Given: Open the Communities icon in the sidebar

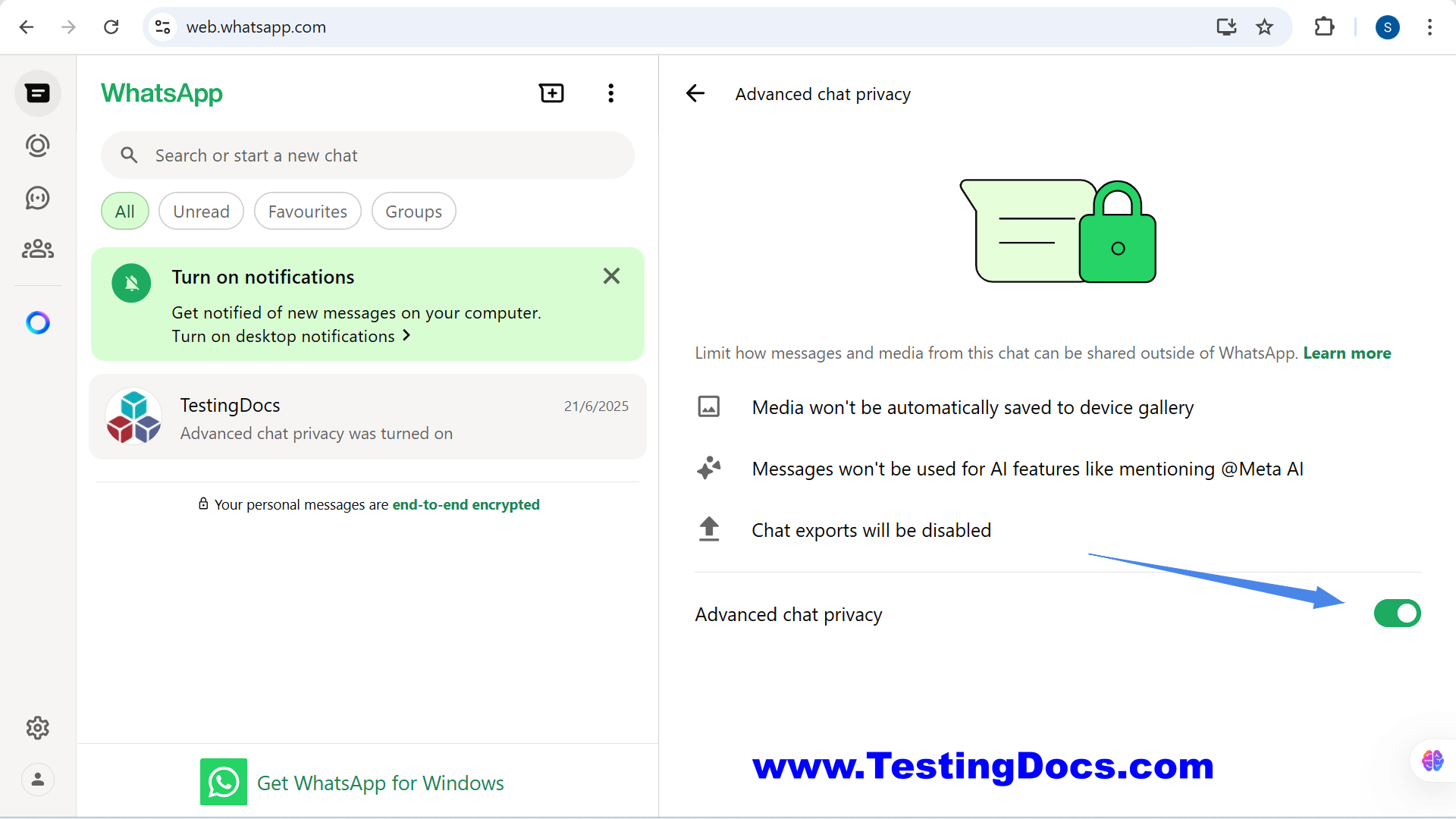Looking at the screenshot, I should pyautogui.click(x=38, y=249).
